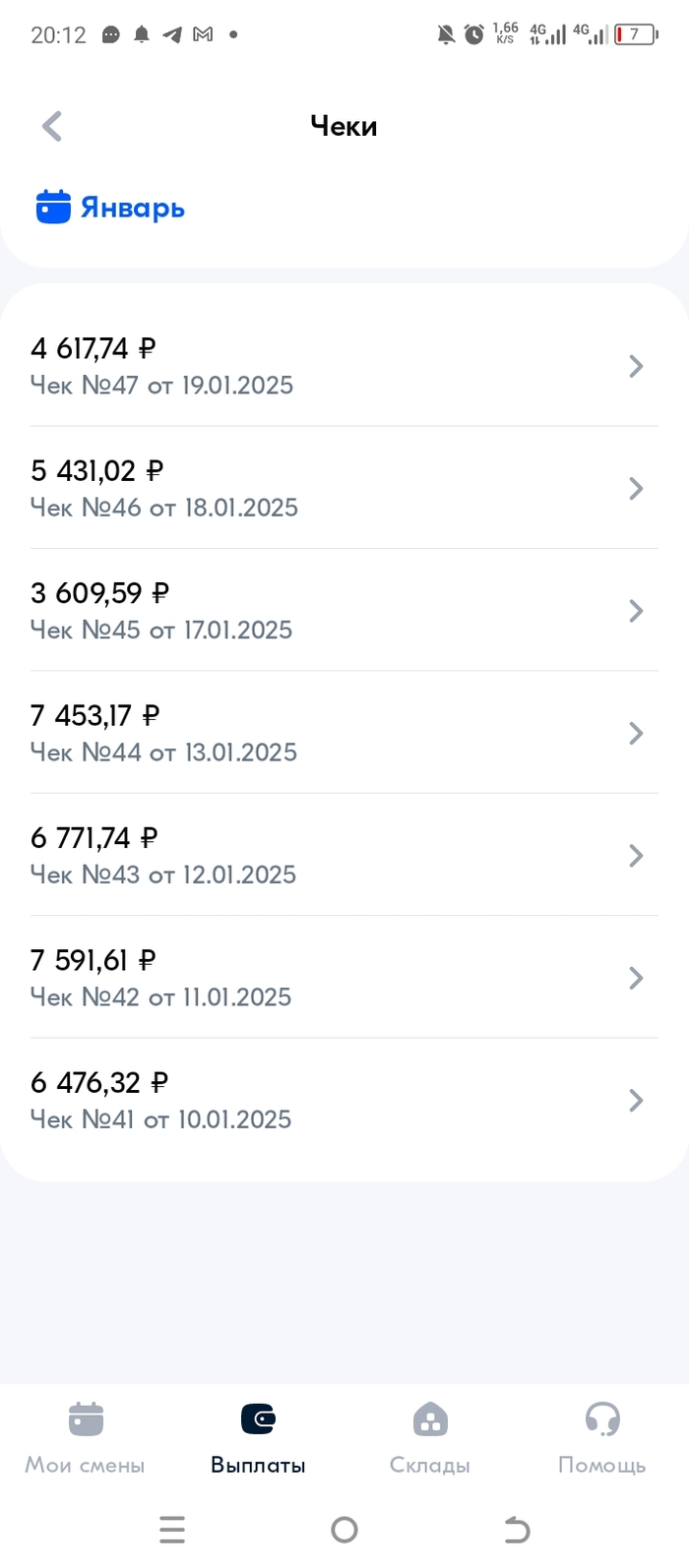Expand receipt №44 chevron
Image resolution: width=689 pixels, height=1568 pixels.
pyautogui.click(x=636, y=733)
